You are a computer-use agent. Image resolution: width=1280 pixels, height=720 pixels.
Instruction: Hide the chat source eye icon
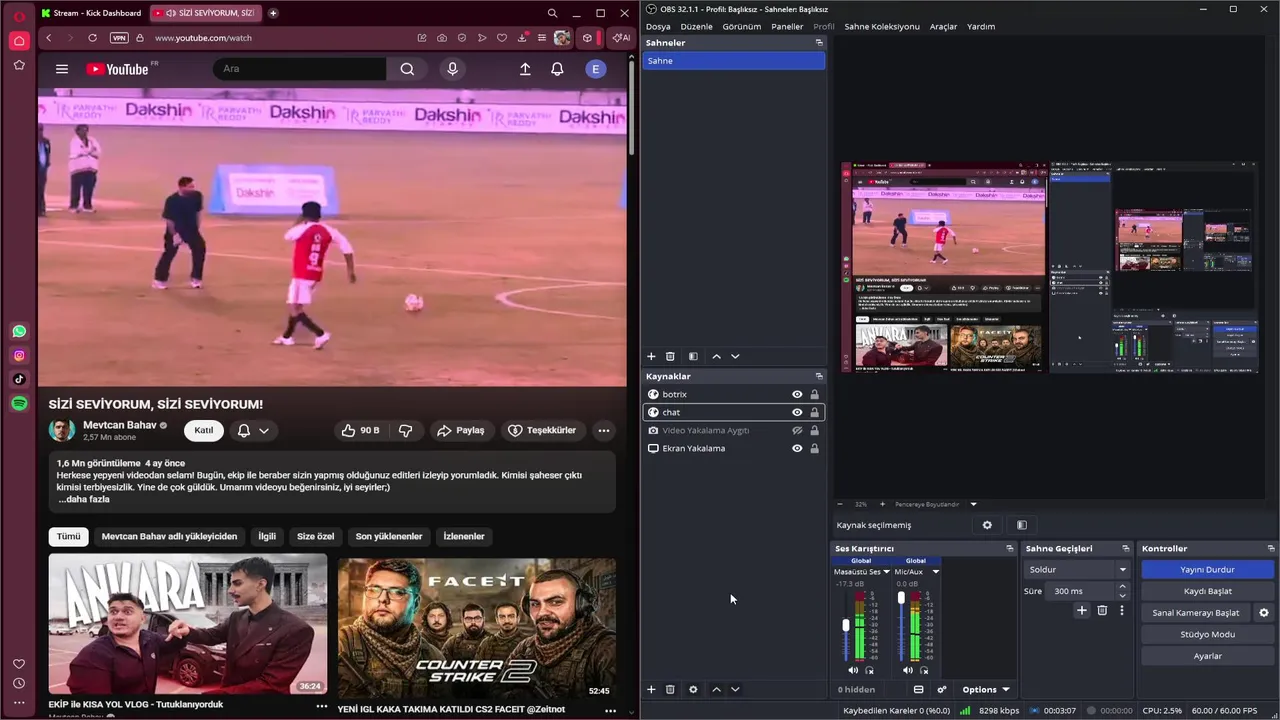tap(797, 412)
